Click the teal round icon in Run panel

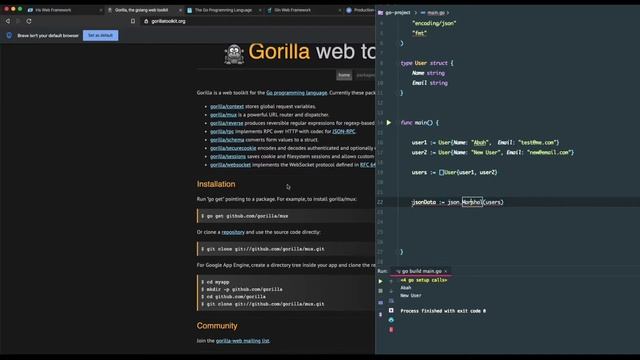point(391,320)
